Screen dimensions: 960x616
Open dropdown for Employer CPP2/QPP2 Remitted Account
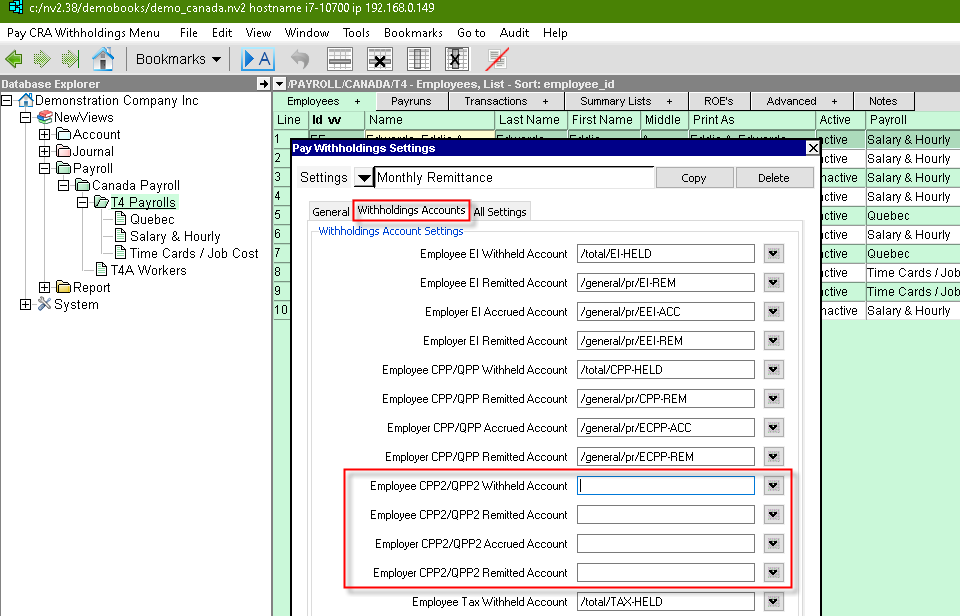(x=772, y=573)
